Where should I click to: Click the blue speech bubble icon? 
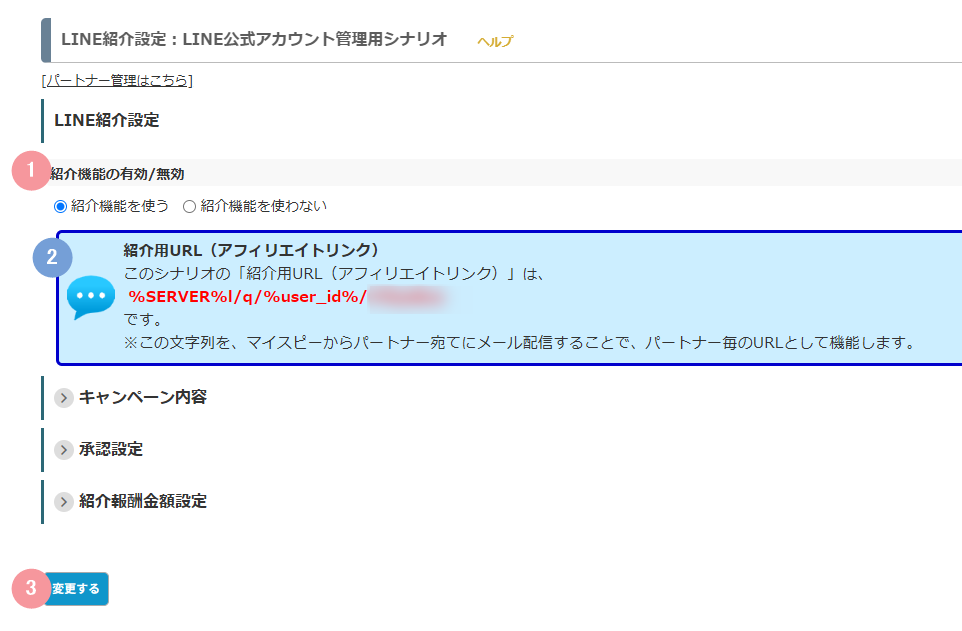pyautogui.click(x=91, y=297)
